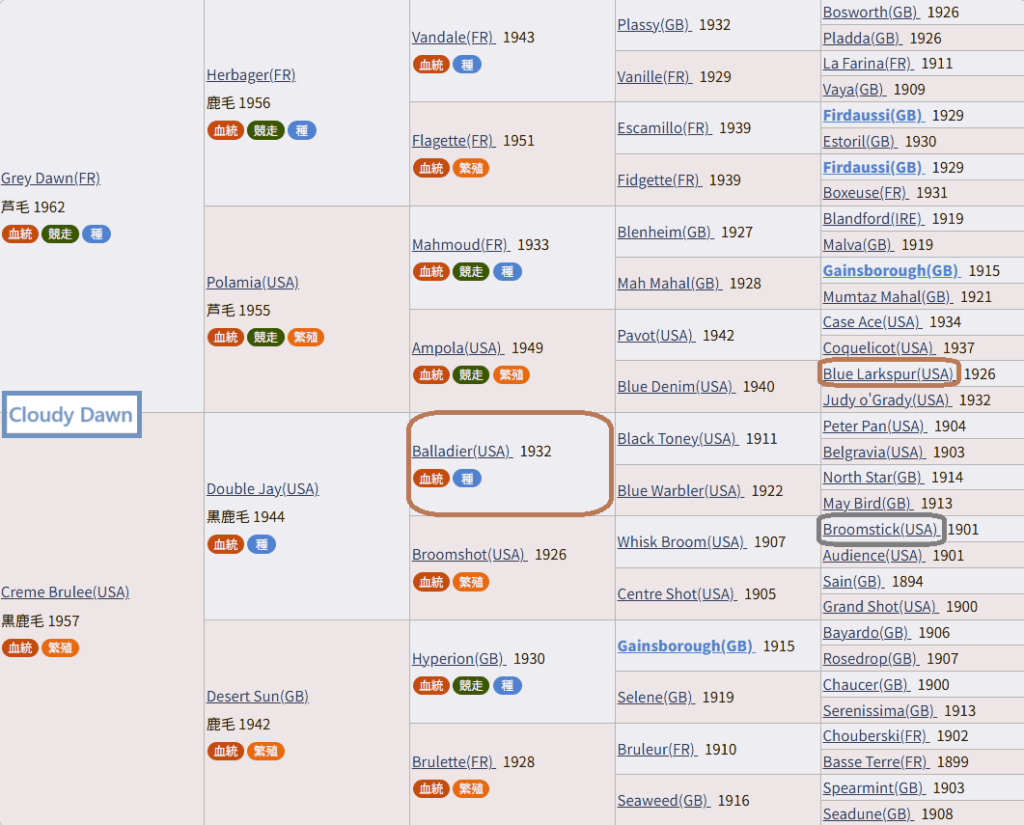
Task: Click the 繁殖 badge under Ampola(USA)
Action: tap(512, 375)
